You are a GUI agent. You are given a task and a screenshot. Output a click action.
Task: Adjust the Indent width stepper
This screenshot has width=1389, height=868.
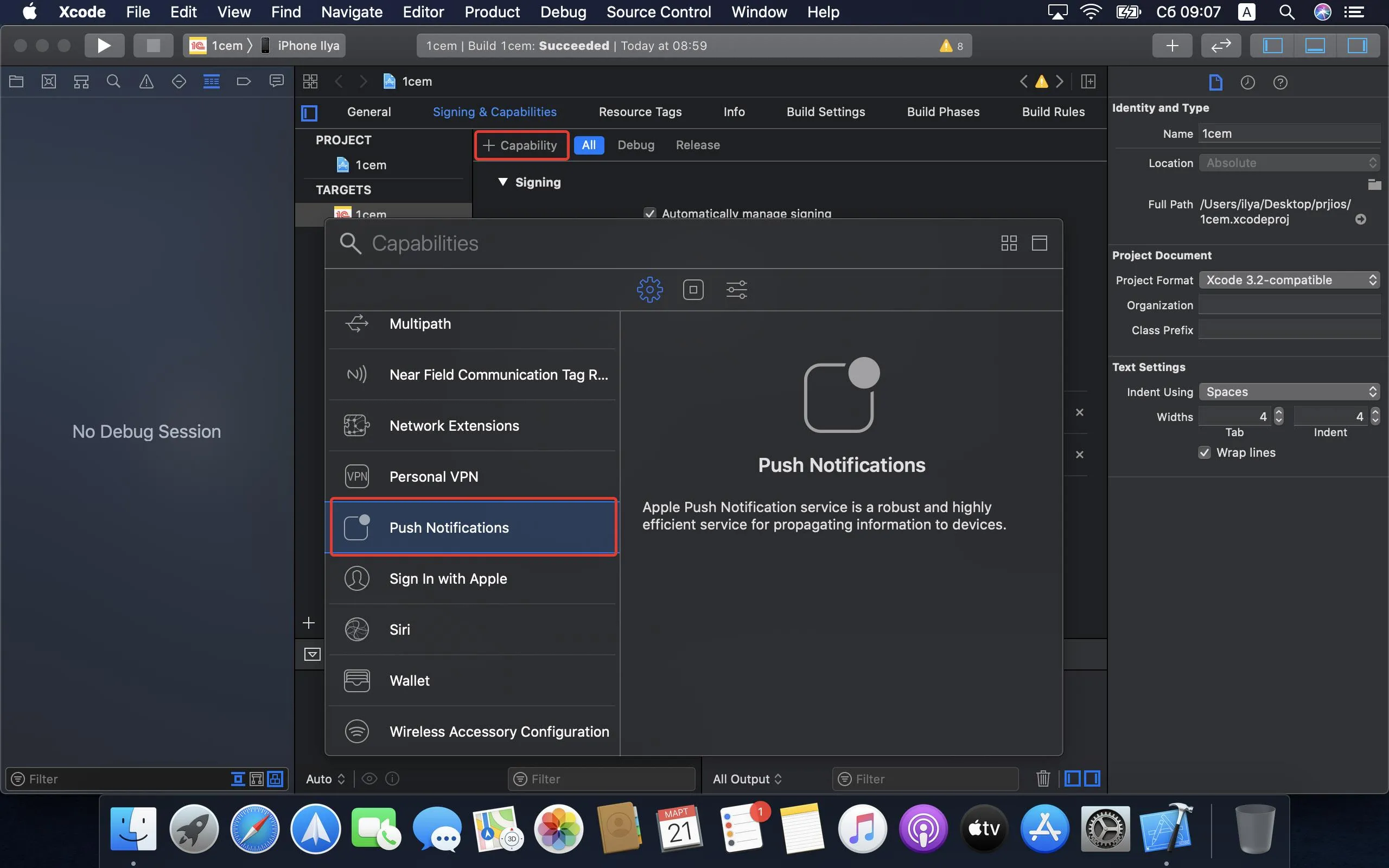(1375, 416)
